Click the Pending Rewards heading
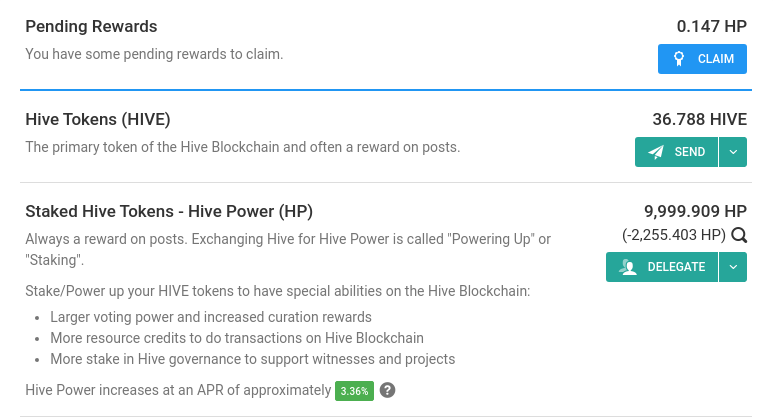This screenshot has width=773, height=417. coord(91,26)
